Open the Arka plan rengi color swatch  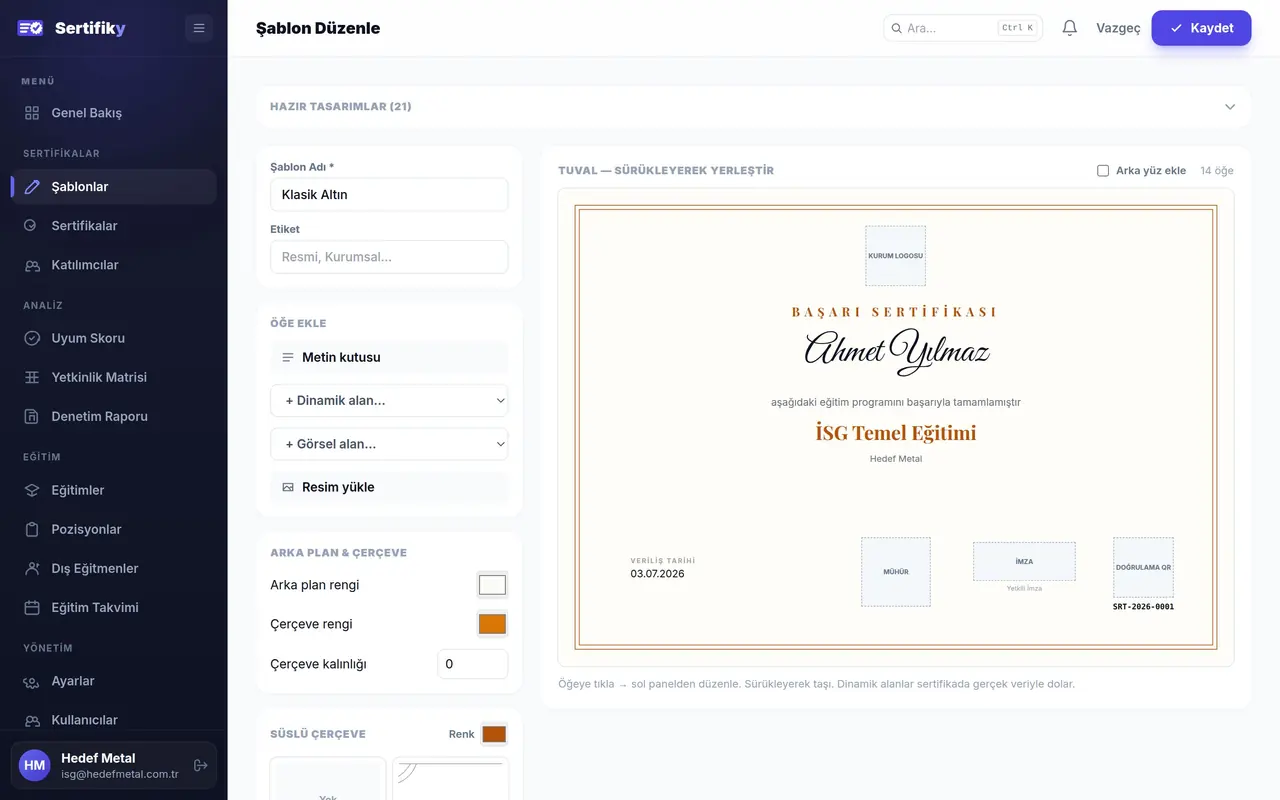(492, 585)
